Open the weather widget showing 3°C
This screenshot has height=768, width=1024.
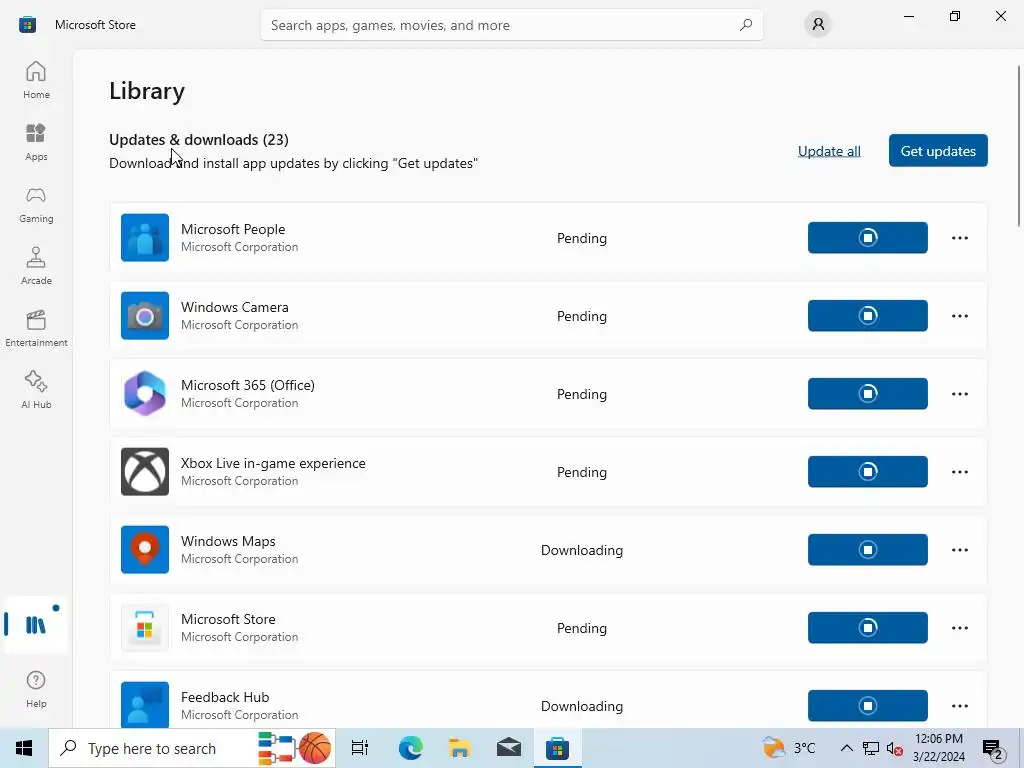[x=789, y=748]
